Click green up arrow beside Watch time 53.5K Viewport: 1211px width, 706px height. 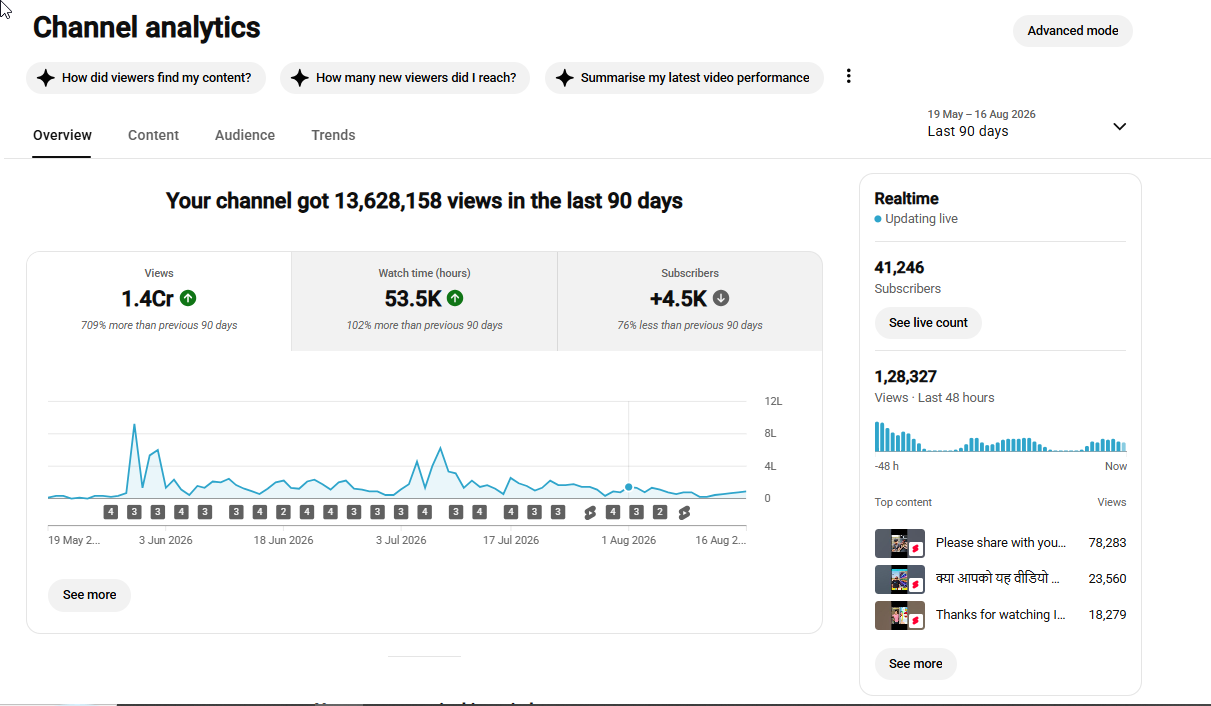click(x=455, y=298)
